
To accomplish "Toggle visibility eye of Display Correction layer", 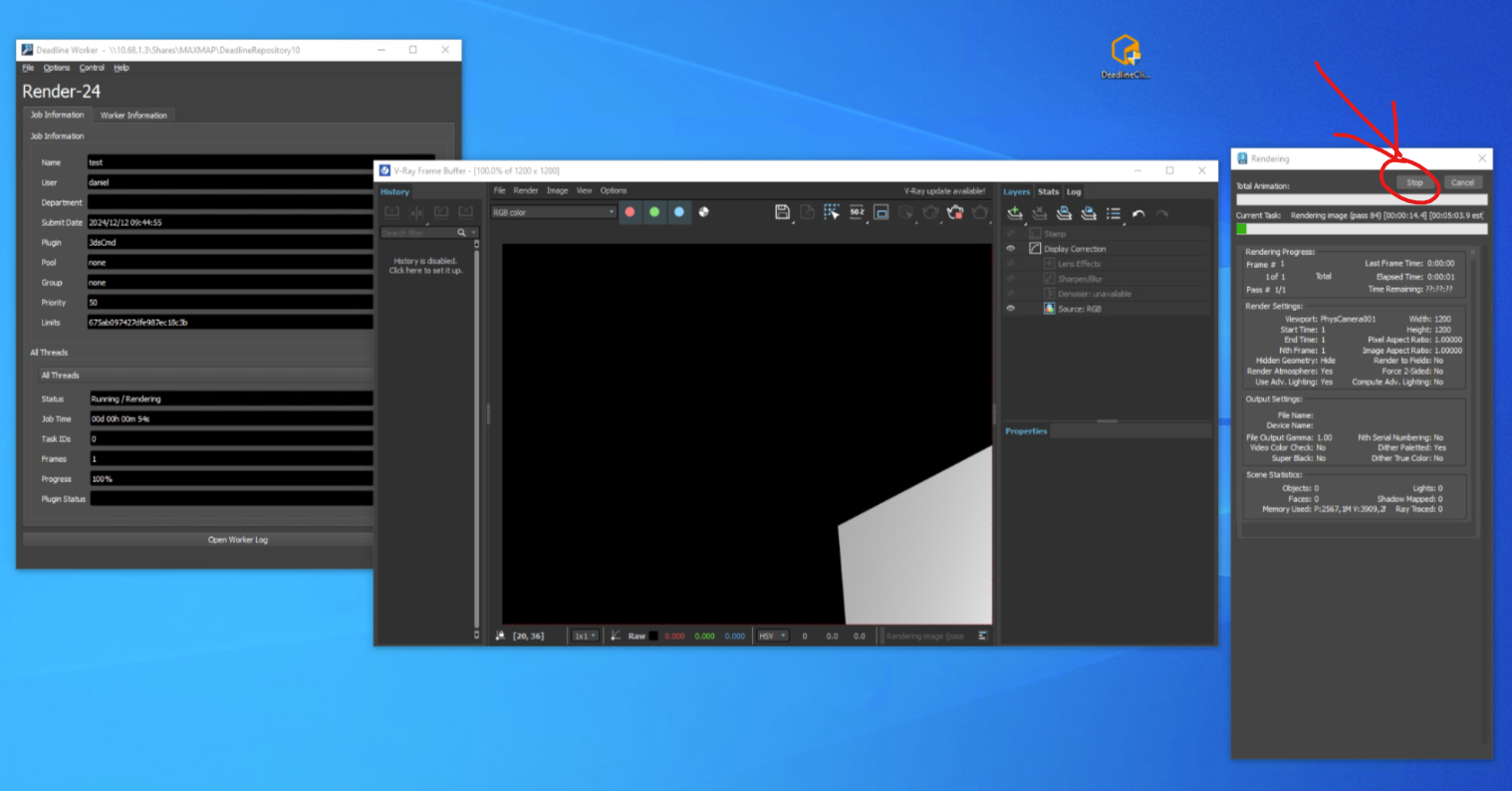I will pyautogui.click(x=1011, y=249).
